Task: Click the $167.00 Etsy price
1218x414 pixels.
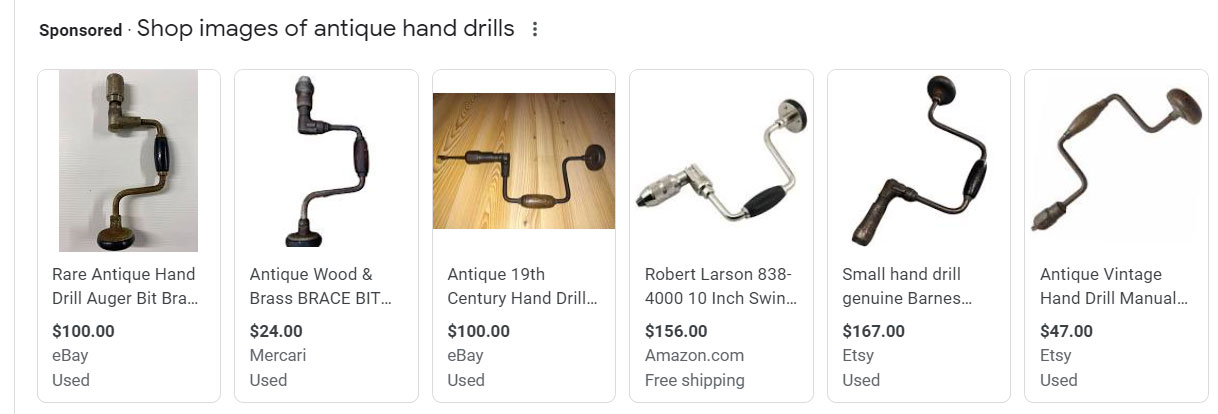Action: [x=874, y=331]
